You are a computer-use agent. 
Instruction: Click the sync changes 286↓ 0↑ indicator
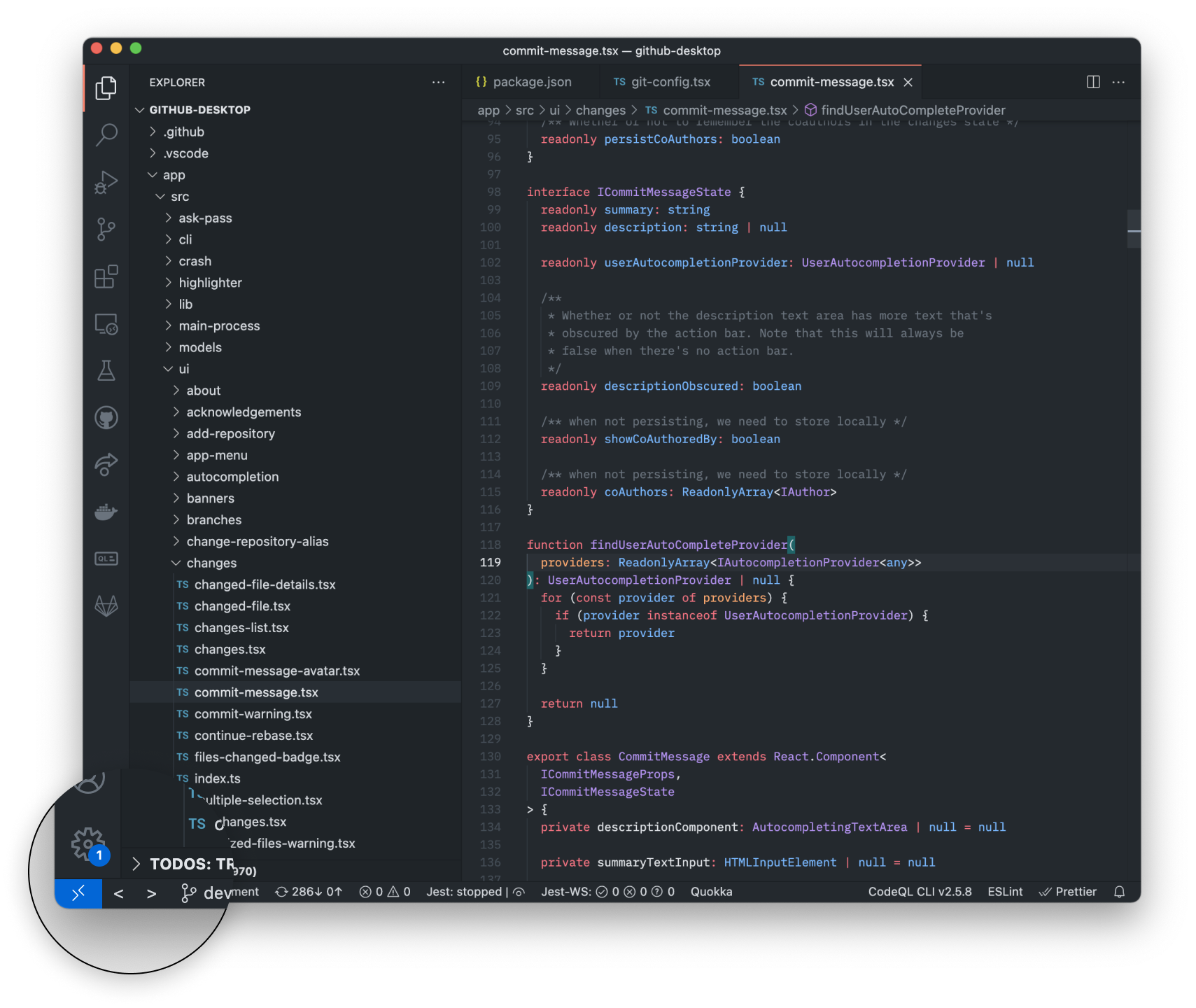pos(309,892)
